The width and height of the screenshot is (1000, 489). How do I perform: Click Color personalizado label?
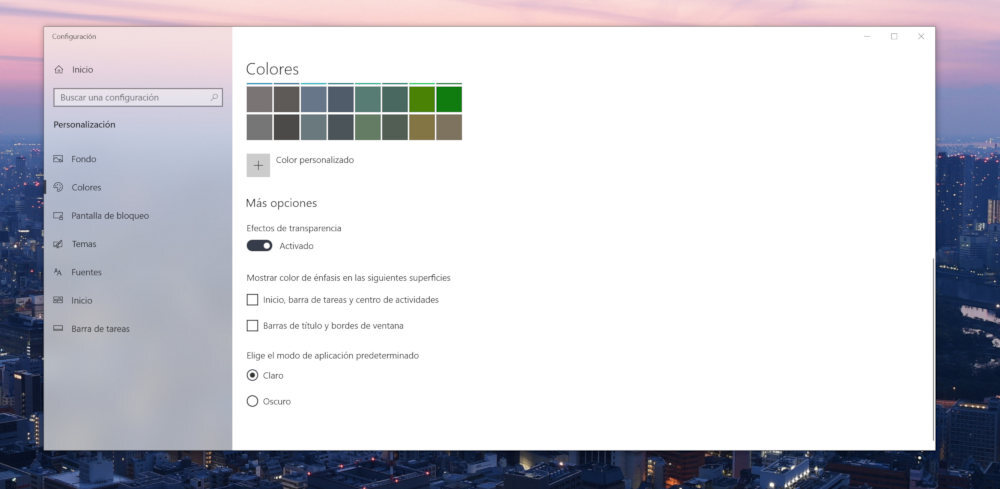314,160
